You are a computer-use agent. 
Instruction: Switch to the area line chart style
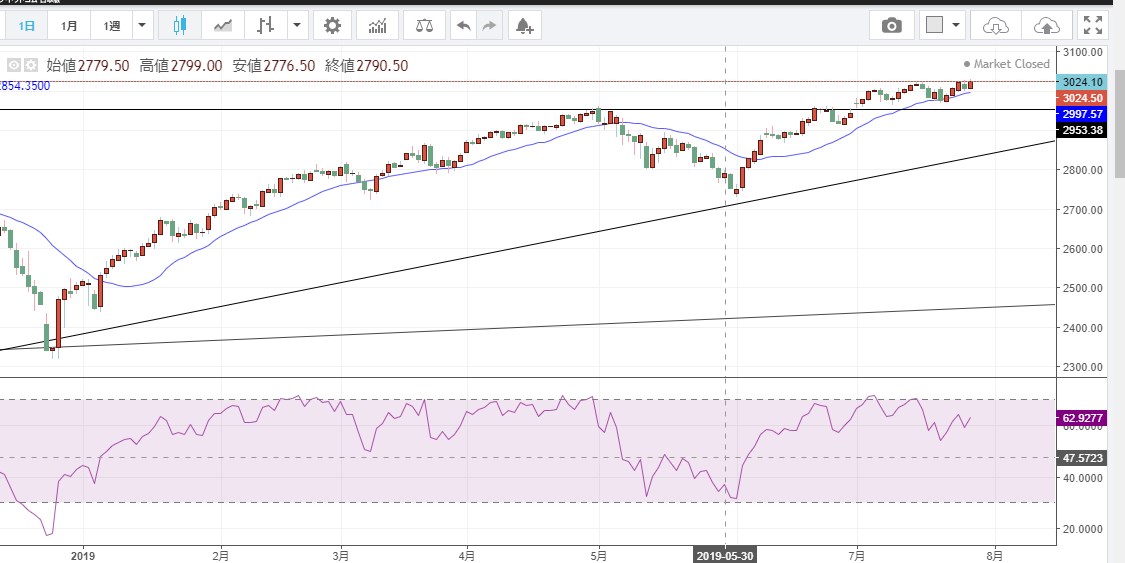coord(222,26)
